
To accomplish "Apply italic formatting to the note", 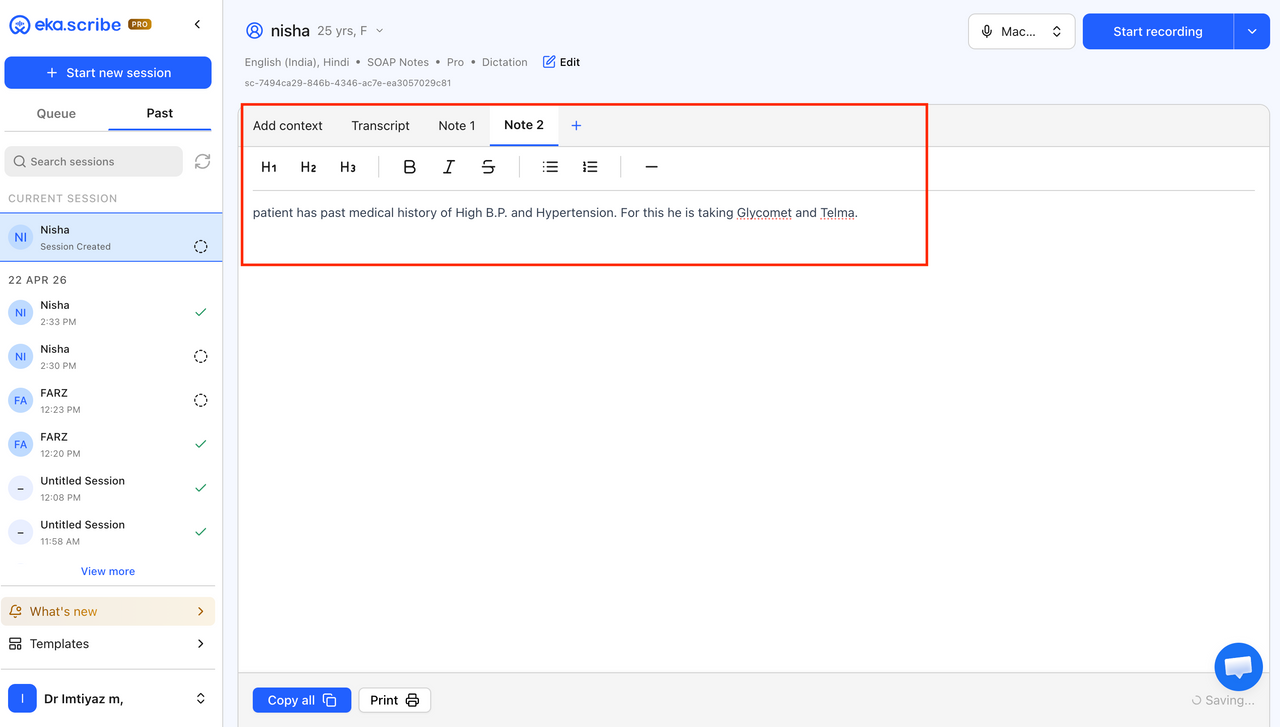I will click(449, 167).
